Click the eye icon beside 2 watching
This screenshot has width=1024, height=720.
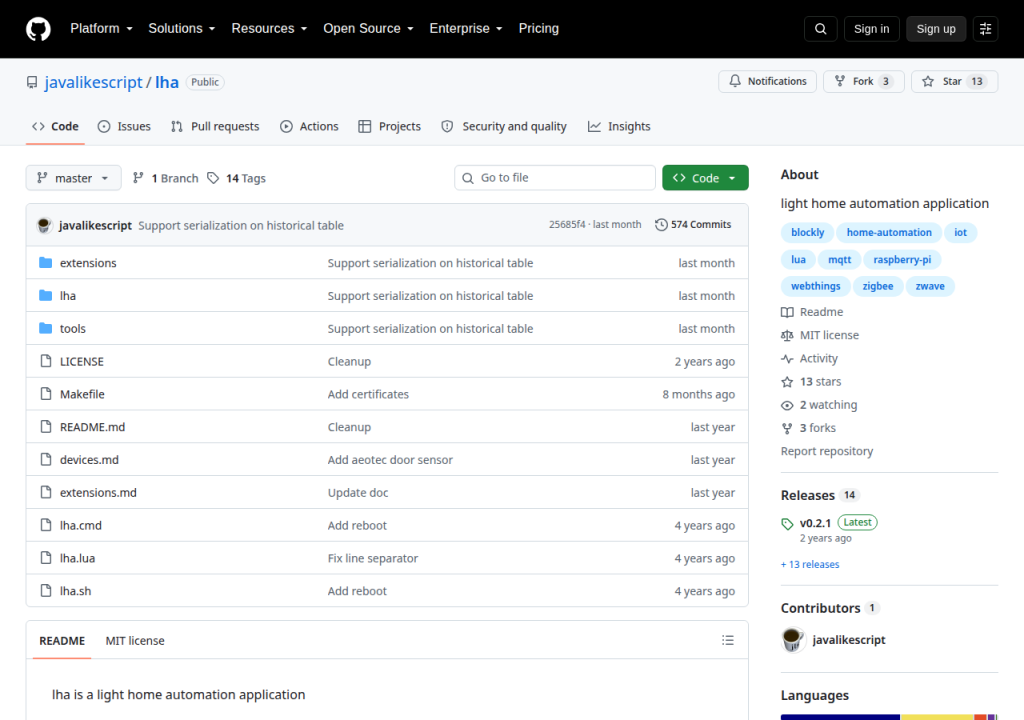[x=787, y=405]
